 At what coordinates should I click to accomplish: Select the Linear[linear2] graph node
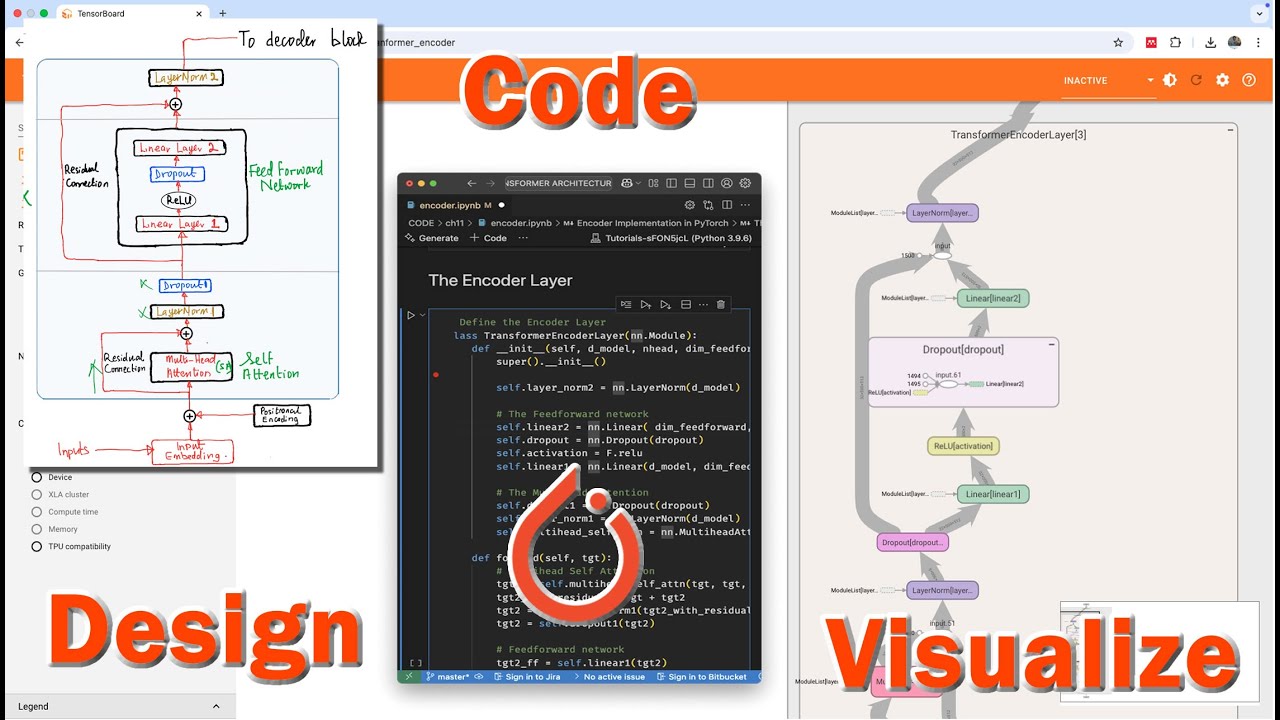992,298
